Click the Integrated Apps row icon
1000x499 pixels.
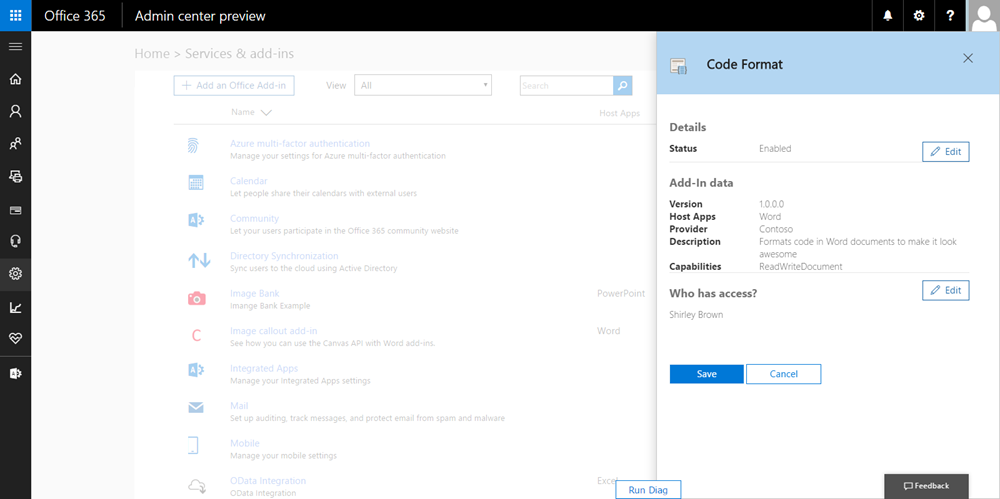pyautogui.click(x=196, y=371)
